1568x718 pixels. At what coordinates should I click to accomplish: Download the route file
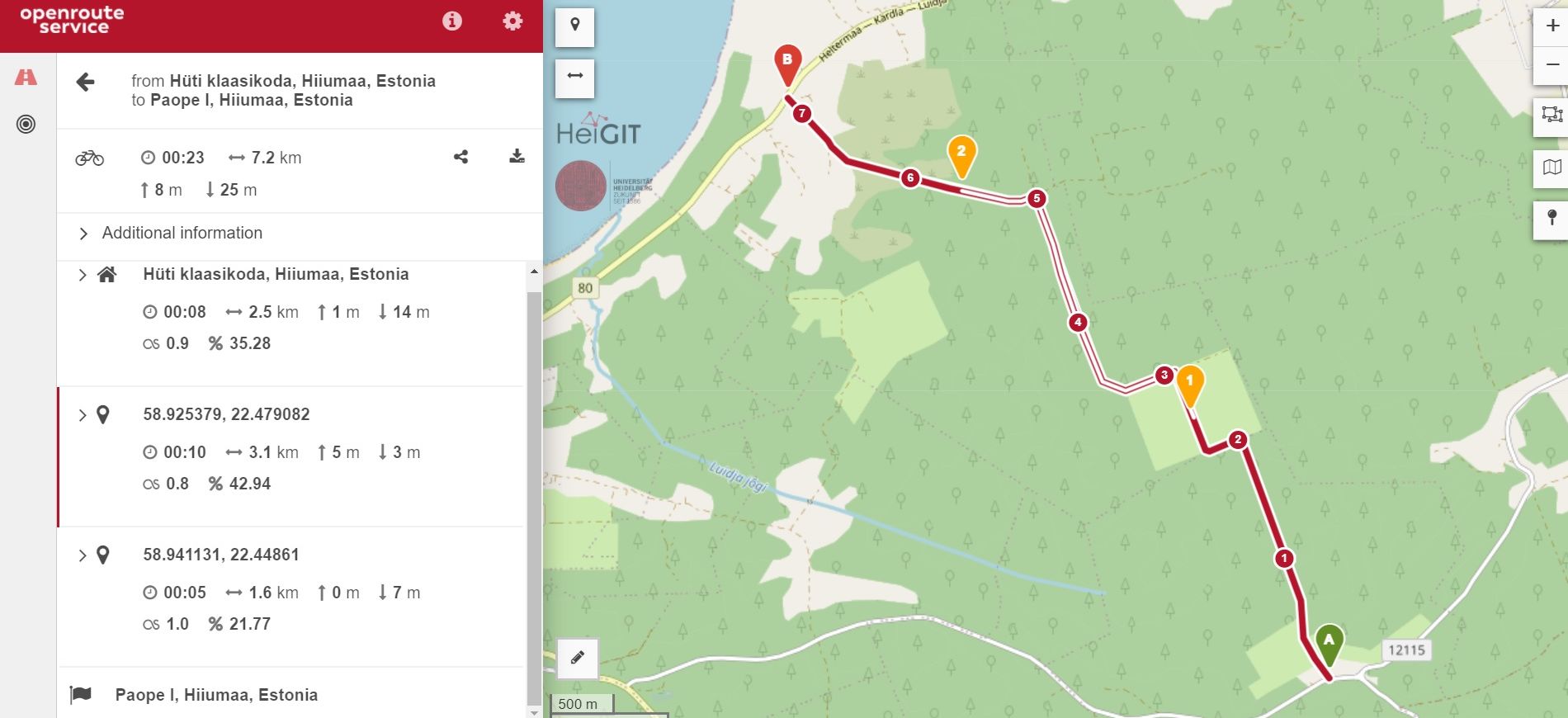[x=517, y=156]
